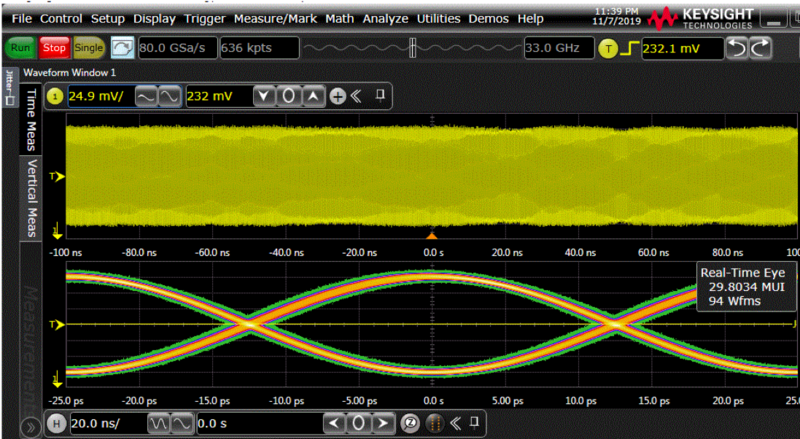Click the horizontal zoom Z icon

(410, 423)
